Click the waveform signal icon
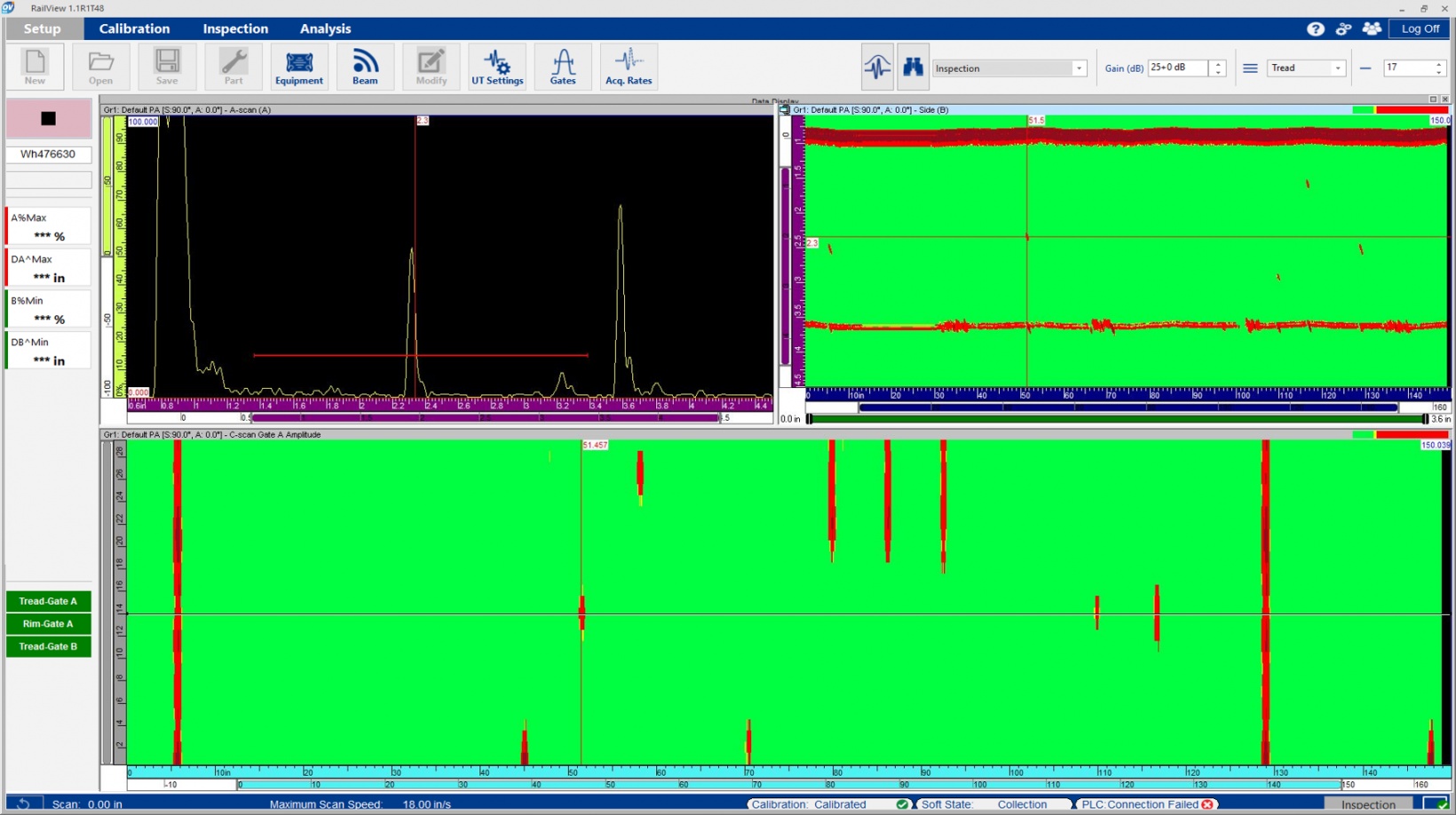This screenshot has width=1456, height=815. point(877,67)
